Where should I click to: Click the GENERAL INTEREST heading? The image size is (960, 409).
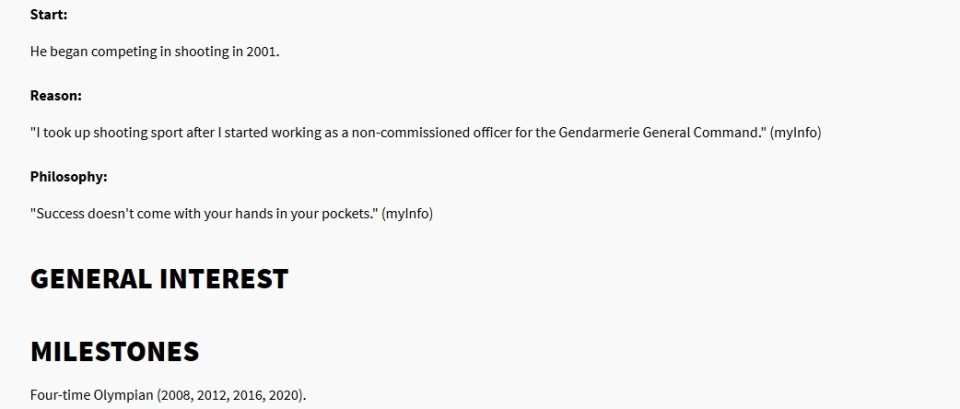pyautogui.click(x=159, y=279)
